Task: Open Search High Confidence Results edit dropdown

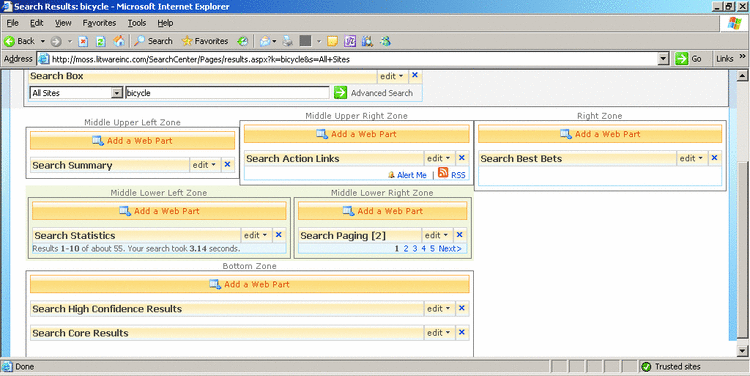Action: click(x=439, y=309)
